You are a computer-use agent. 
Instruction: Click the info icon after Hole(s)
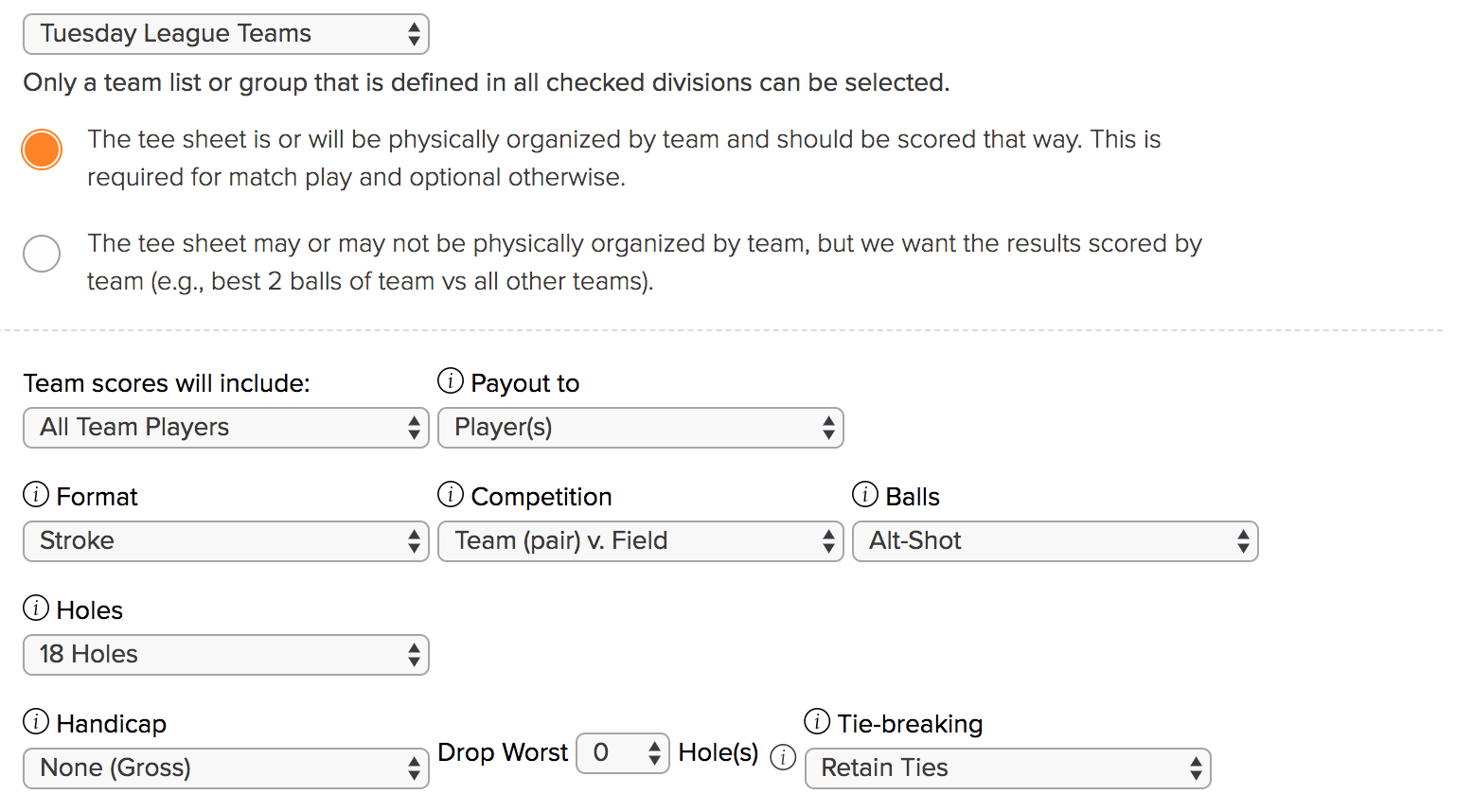tap(783, 757)
